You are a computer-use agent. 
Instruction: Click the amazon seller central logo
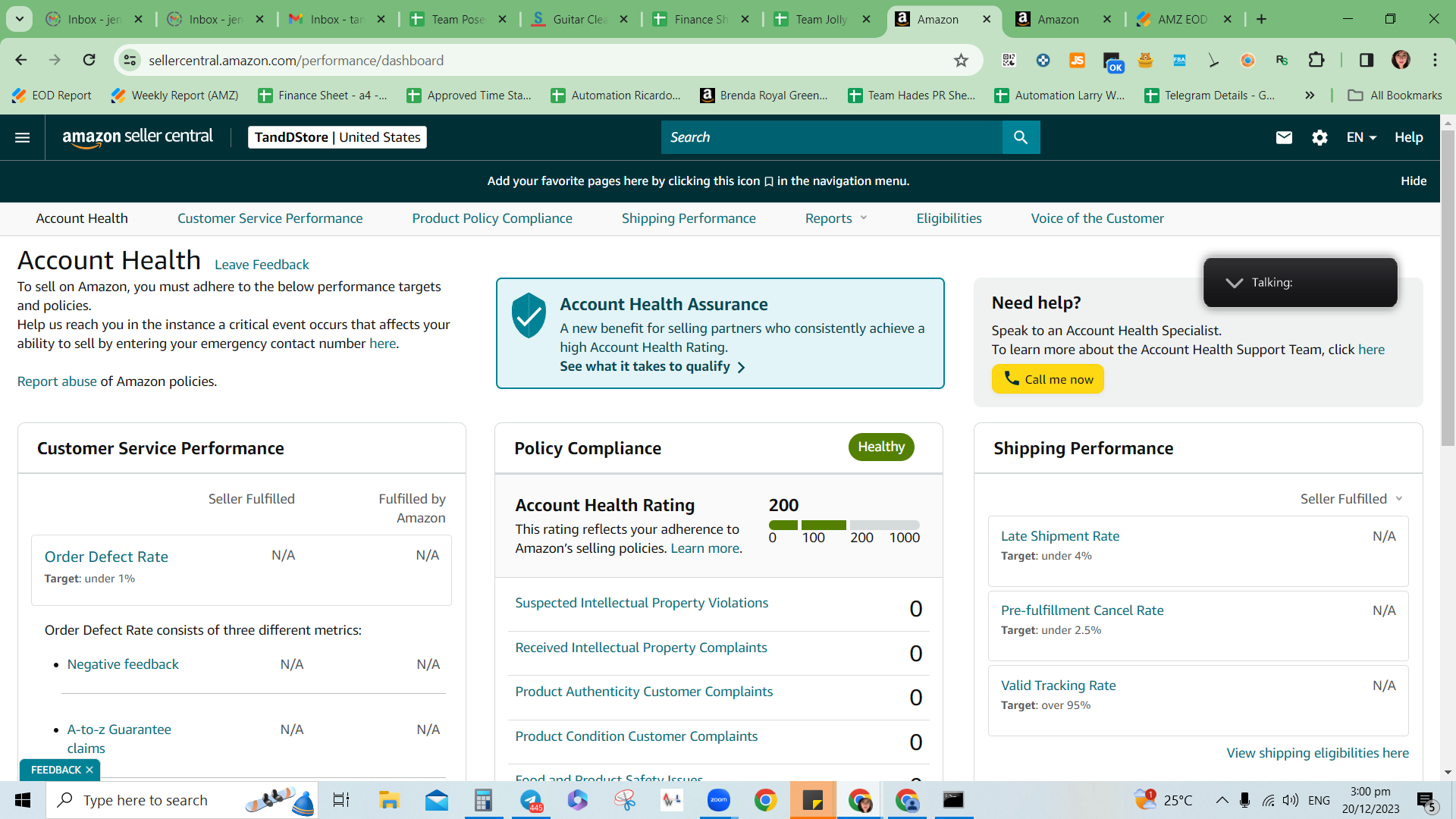[138, 137]
